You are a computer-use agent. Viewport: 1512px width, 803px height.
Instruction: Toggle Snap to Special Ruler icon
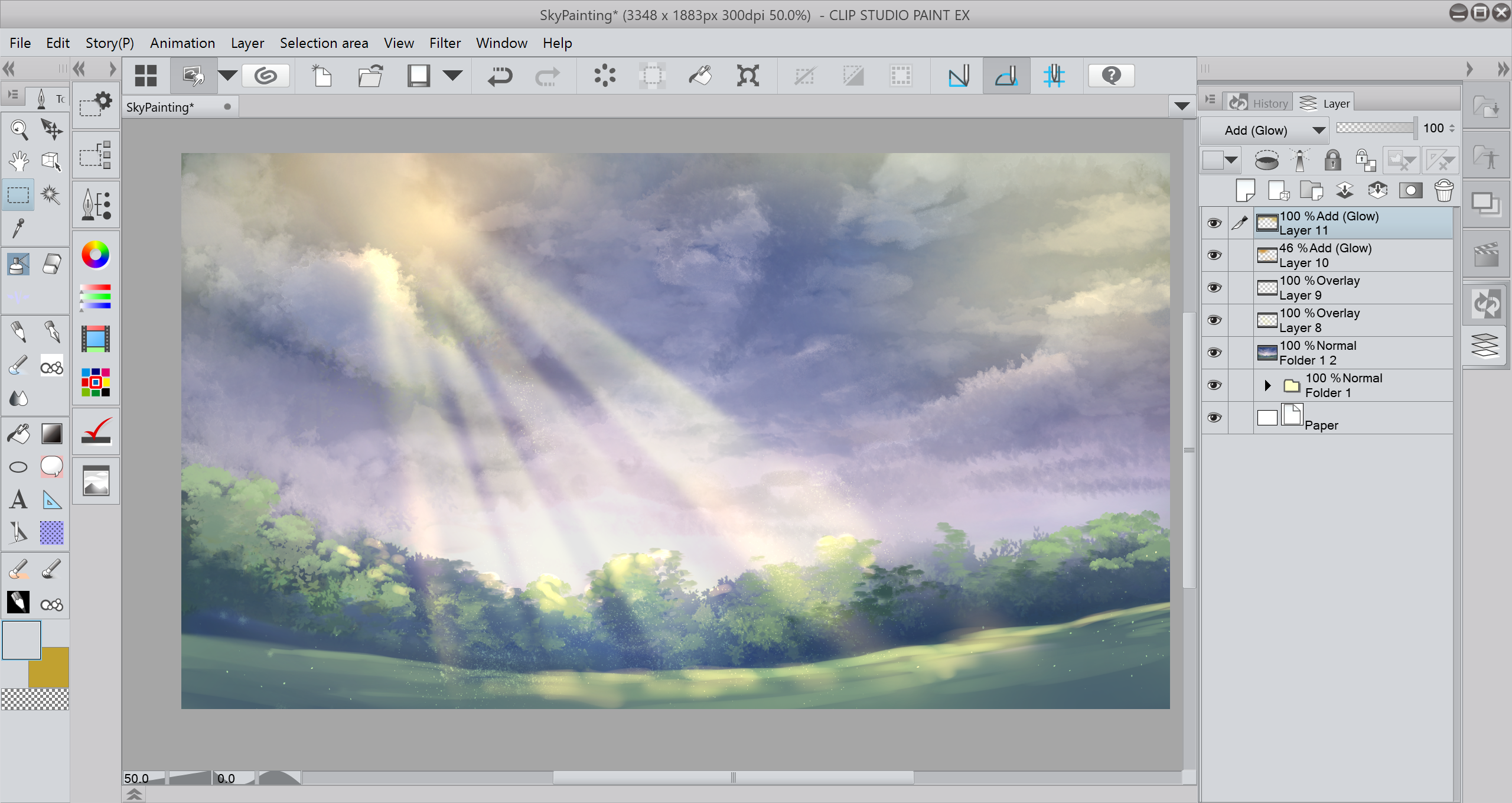1006,76
